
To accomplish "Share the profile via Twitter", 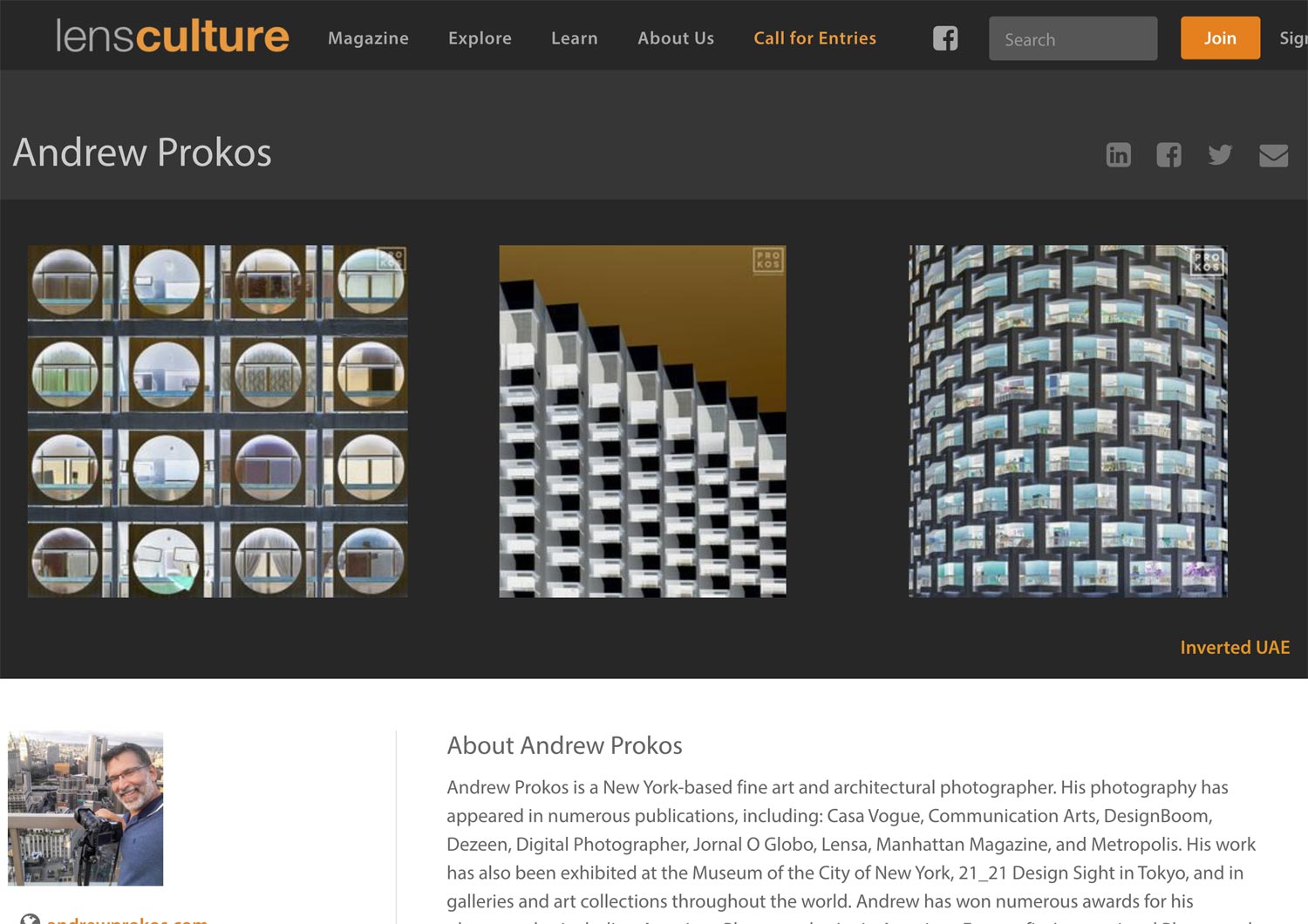I will coord(1219,154).
